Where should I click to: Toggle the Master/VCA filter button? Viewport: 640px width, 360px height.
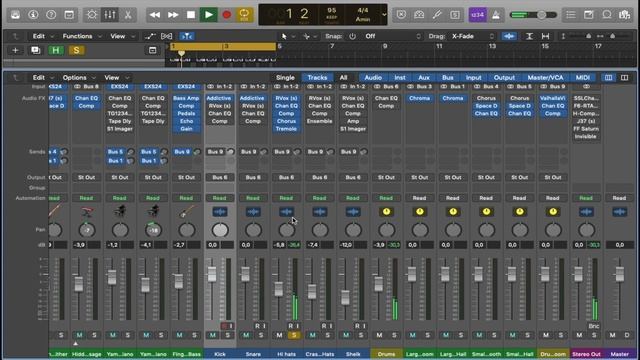[545, 78]
